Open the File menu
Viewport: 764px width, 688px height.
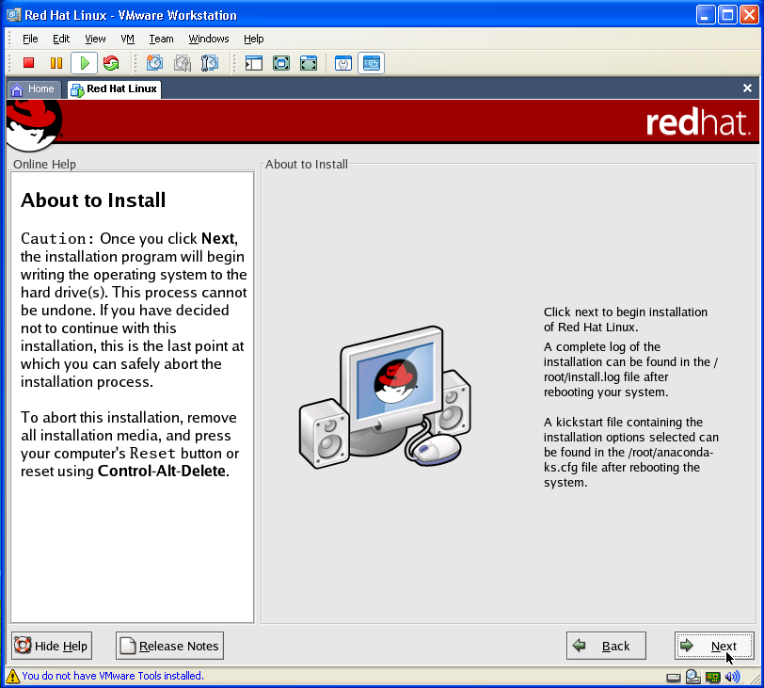pos(30,39)
